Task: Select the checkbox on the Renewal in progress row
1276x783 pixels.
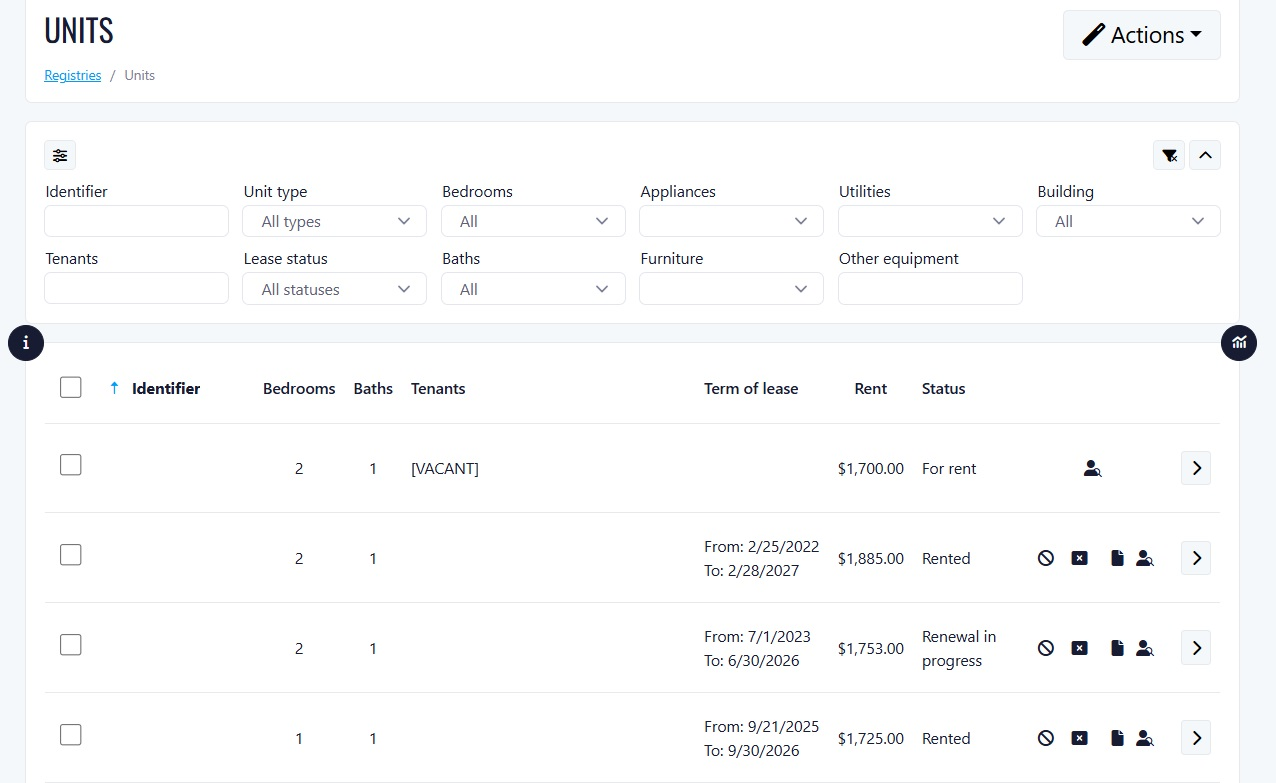Action: coord(70,645)
